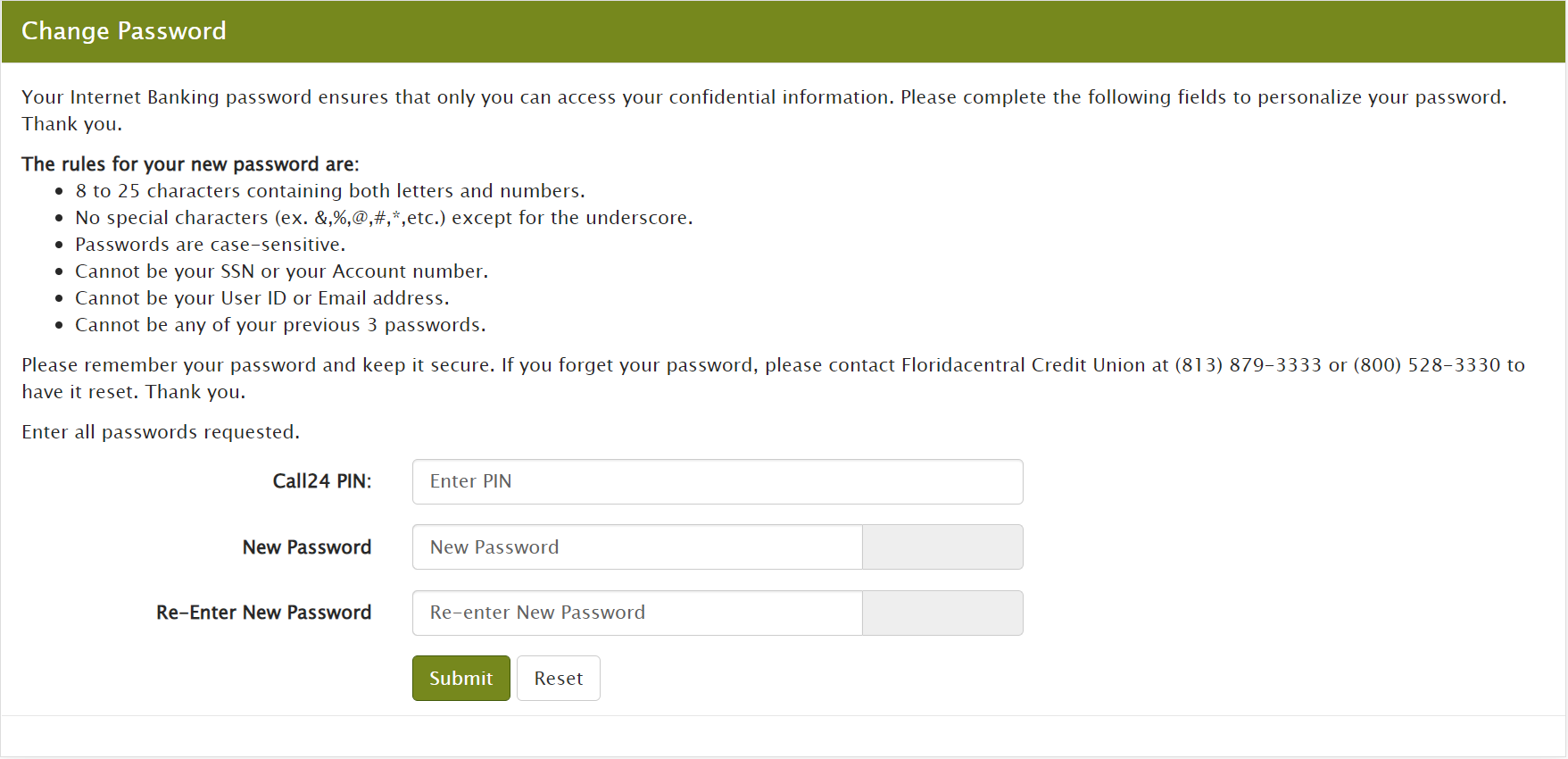The height and width of the screenshot is (759, 1568).
Task: Click the Re-Enter New Password field
Action: 636,613
